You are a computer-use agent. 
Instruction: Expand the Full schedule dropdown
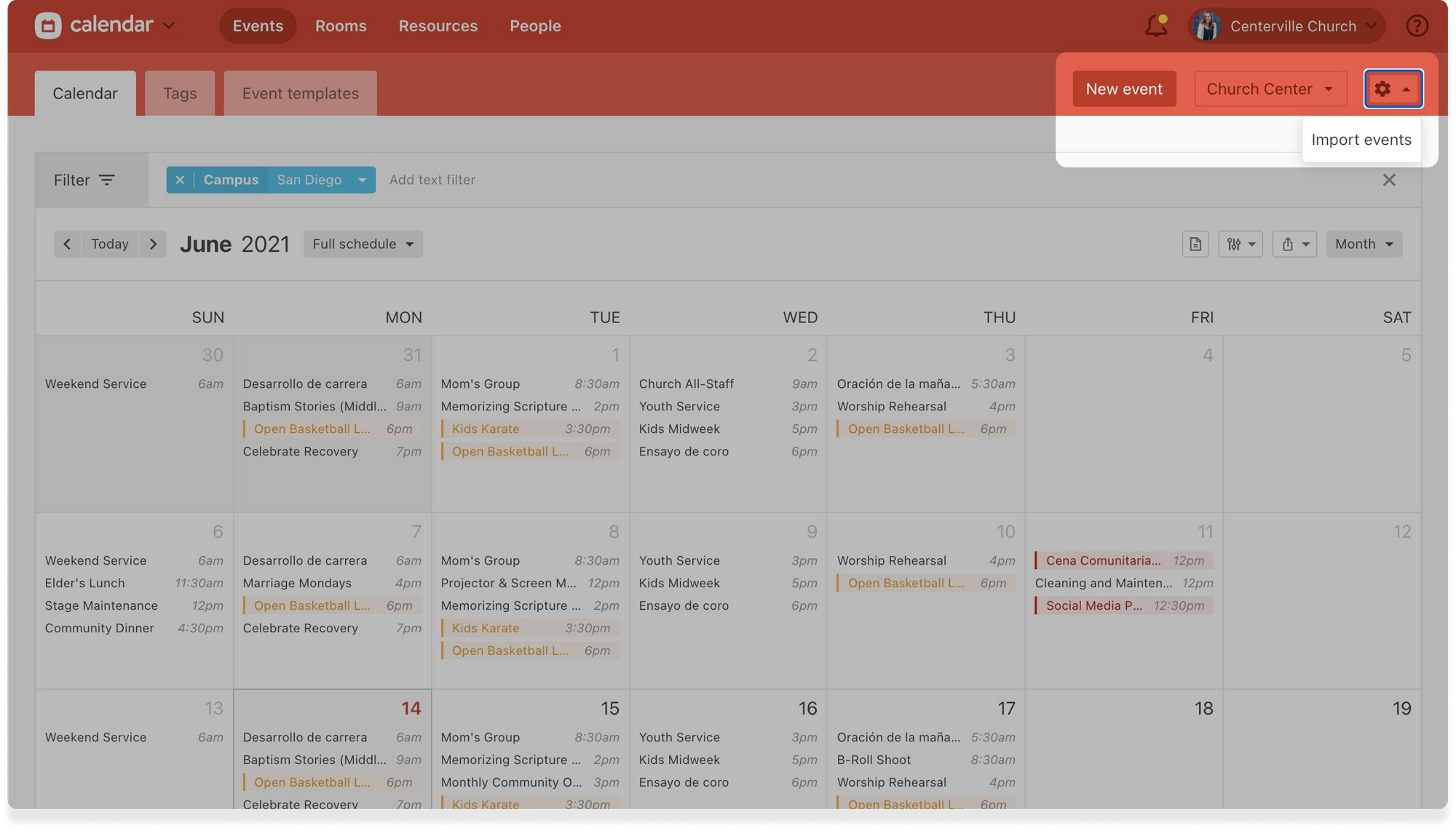(363, 244)
